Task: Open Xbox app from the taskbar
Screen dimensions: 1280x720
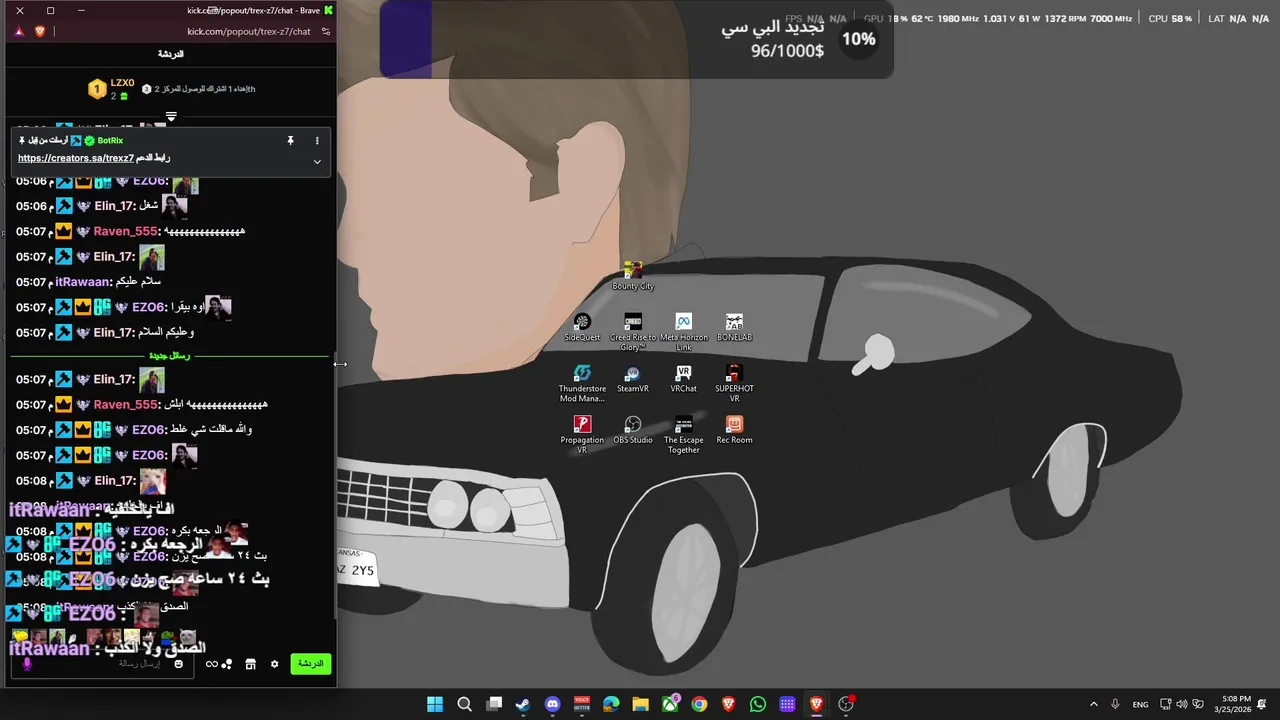Action: [x=670, y=704]
